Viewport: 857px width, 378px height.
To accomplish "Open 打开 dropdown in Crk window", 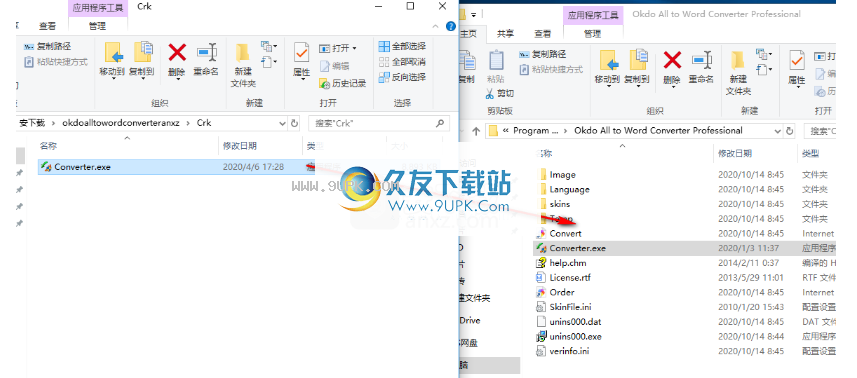I will point(338,49).
